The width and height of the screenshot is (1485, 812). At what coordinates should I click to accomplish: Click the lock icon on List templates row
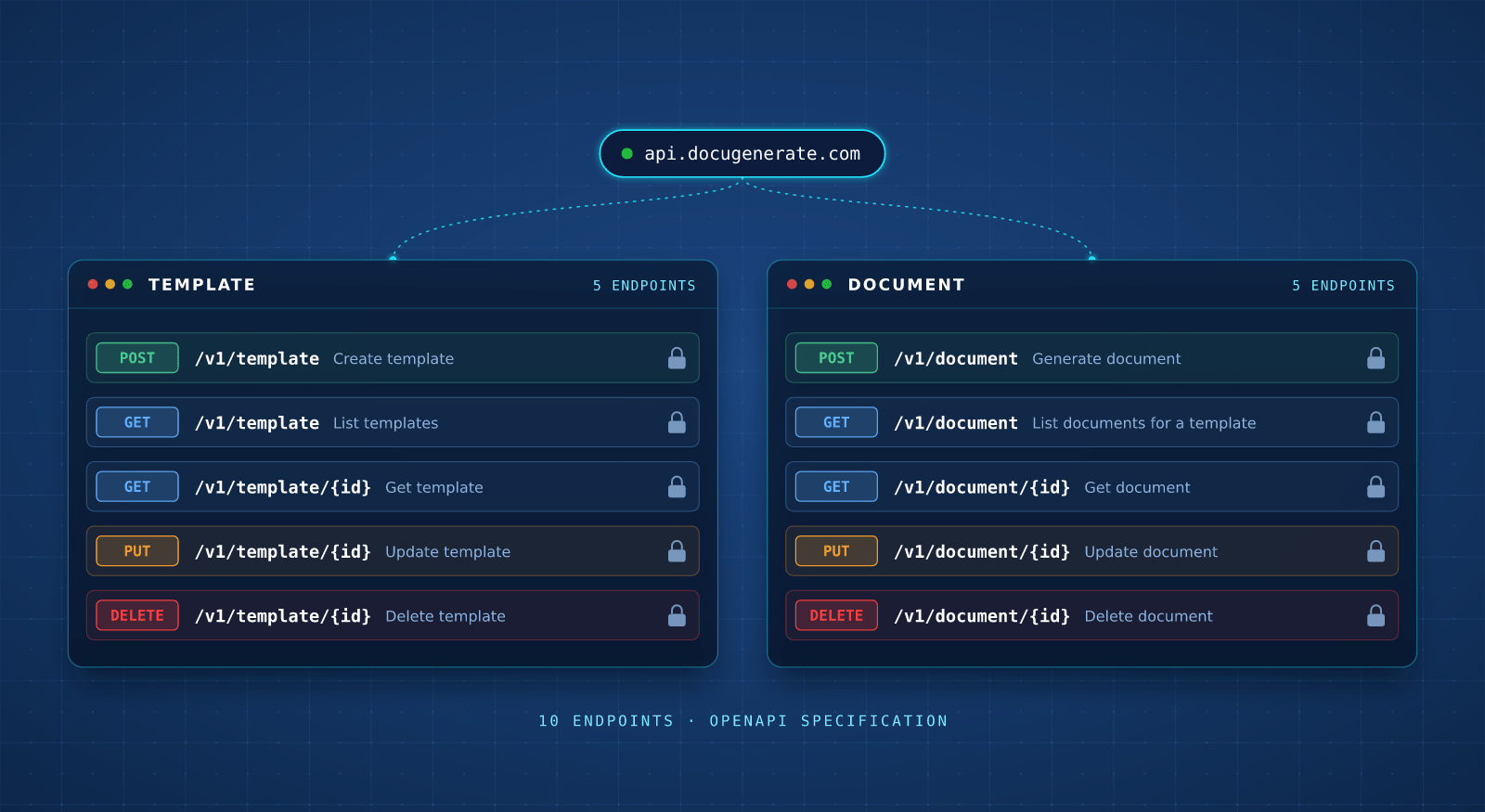tap(678, 422)
